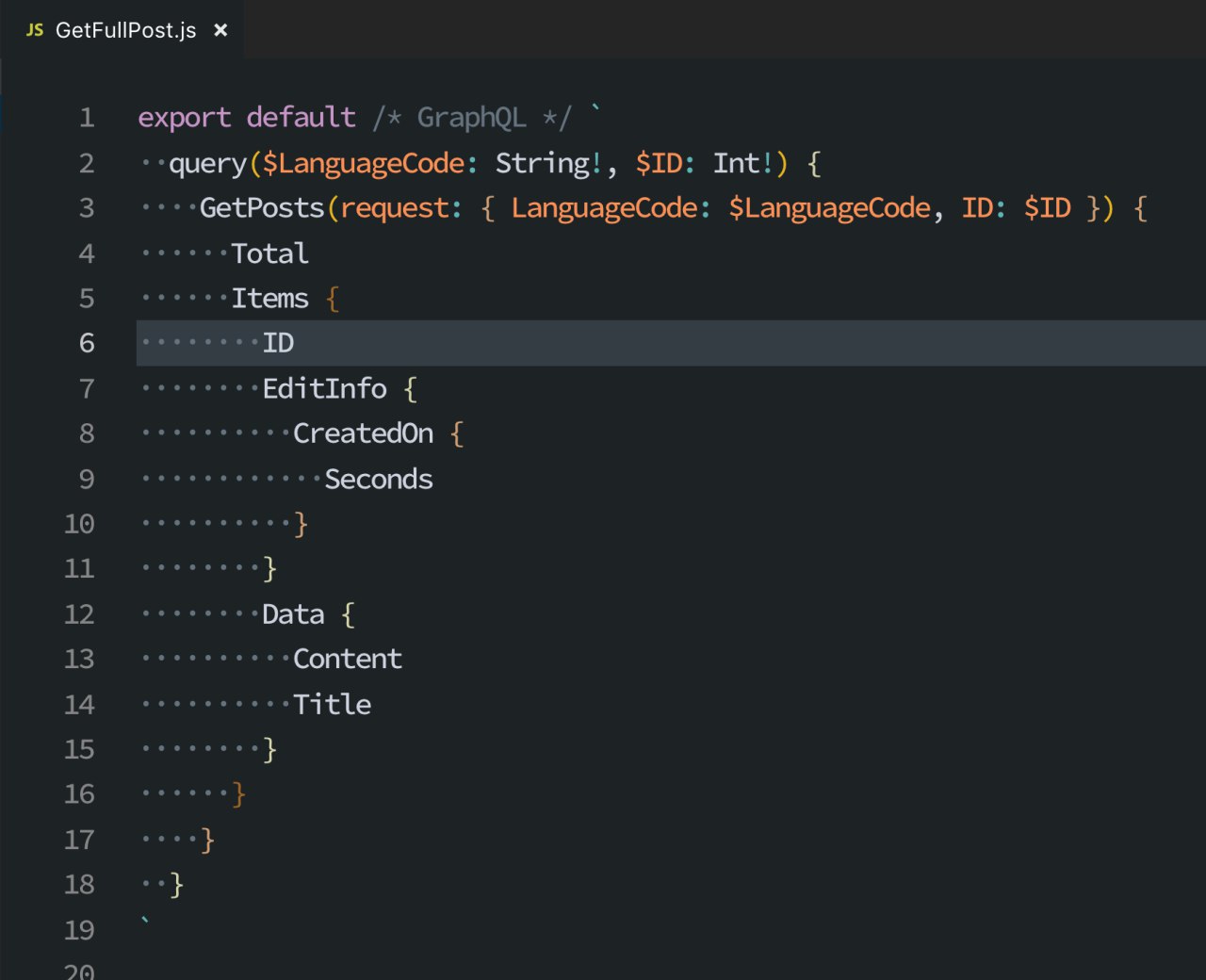Click closing brace on line 16
Viewport: 1206px width, 980px height.
point(238,795)
